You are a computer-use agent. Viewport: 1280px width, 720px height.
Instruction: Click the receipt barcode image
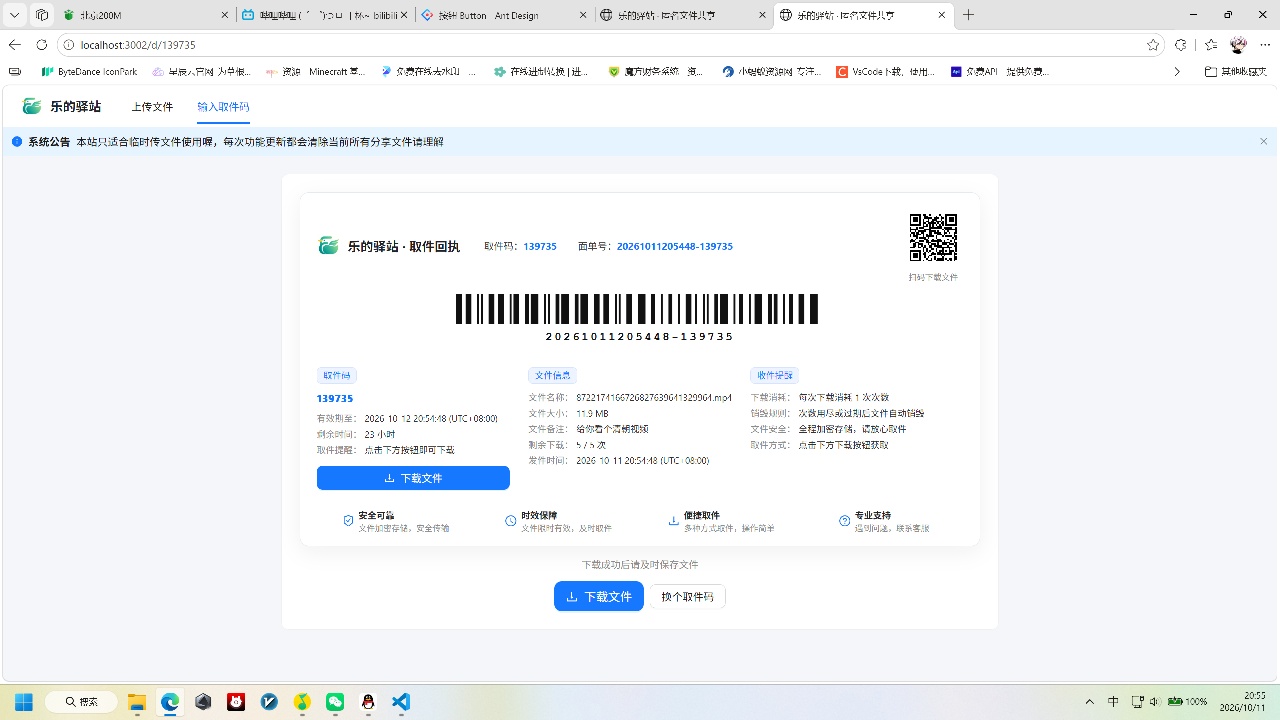coord(637,309)
